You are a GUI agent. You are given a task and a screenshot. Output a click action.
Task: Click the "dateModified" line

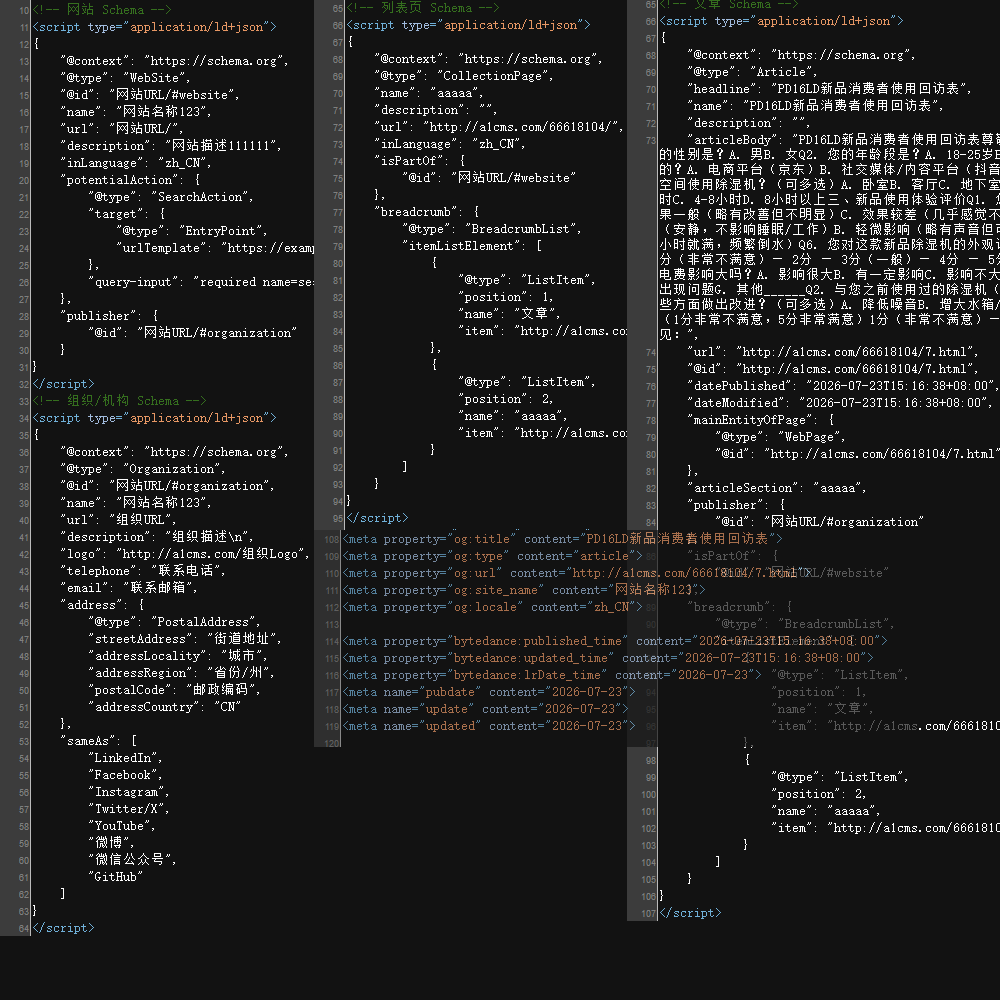840,403
